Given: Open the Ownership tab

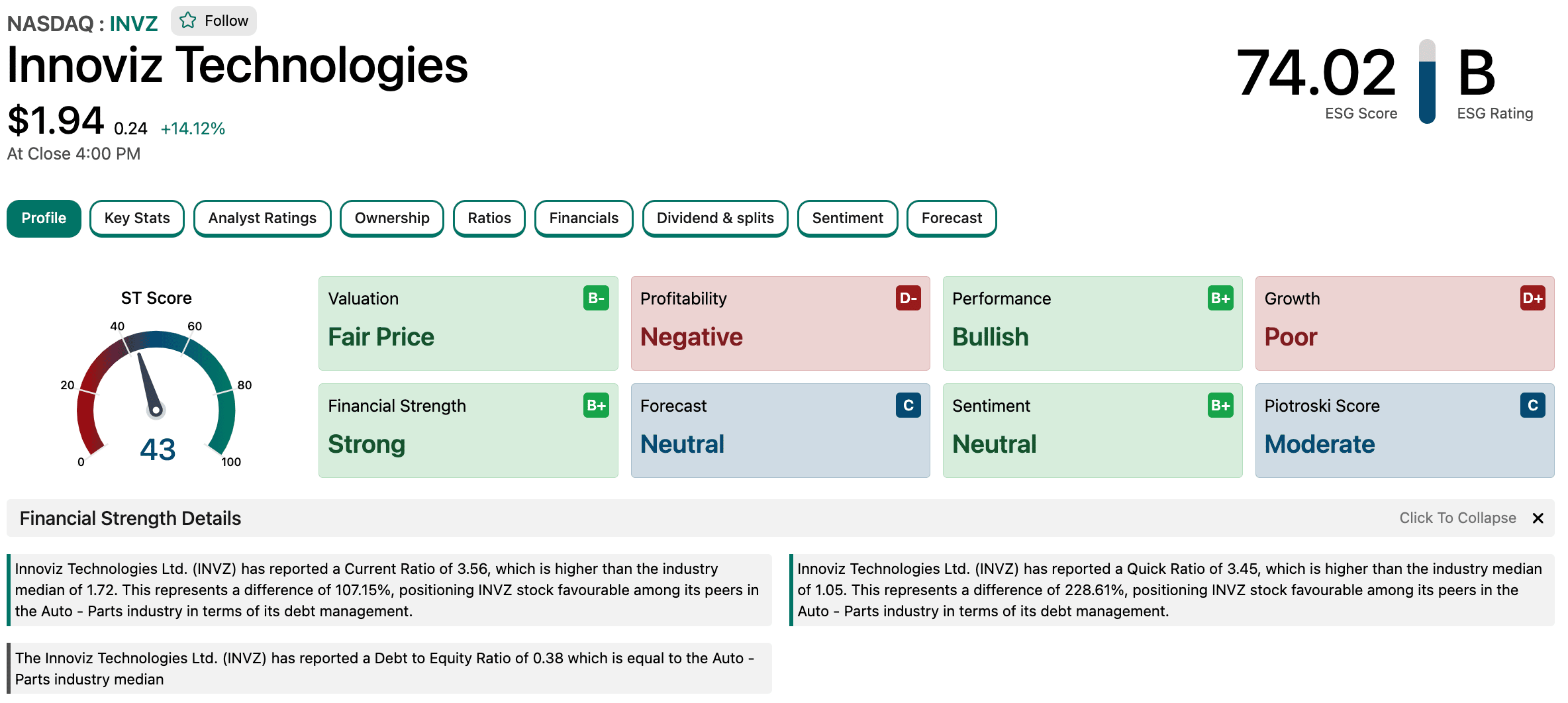Looking at the screenshot, I should click(392, 218).
